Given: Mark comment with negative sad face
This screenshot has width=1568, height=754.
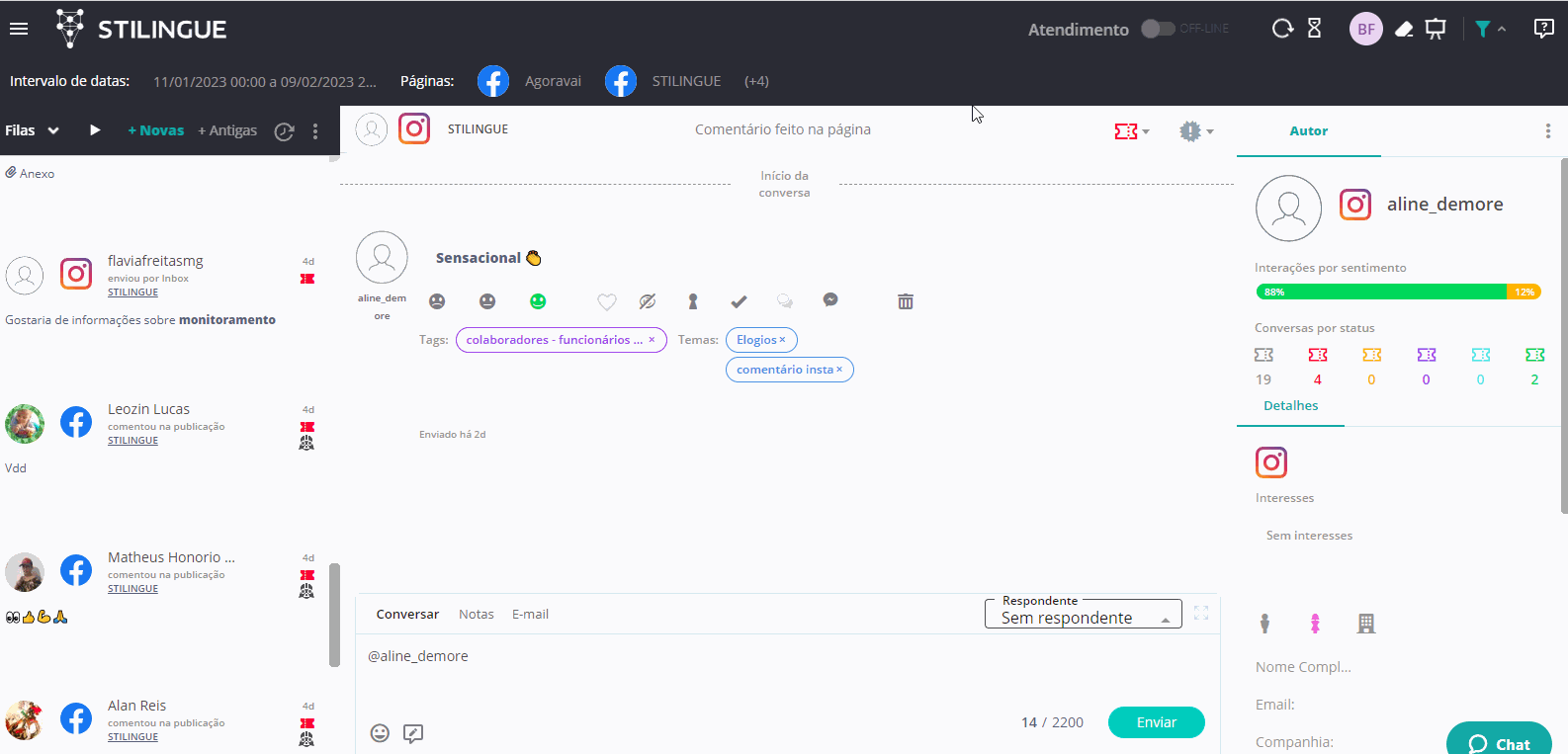Looking at the screenshot, I should pos(437,301).
